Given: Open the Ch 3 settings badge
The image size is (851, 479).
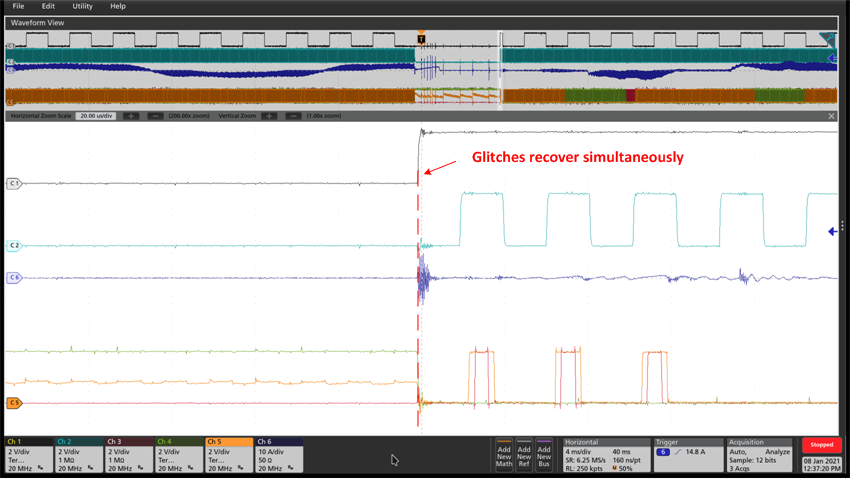Looking at the screenshot, I should click(129, 455).
